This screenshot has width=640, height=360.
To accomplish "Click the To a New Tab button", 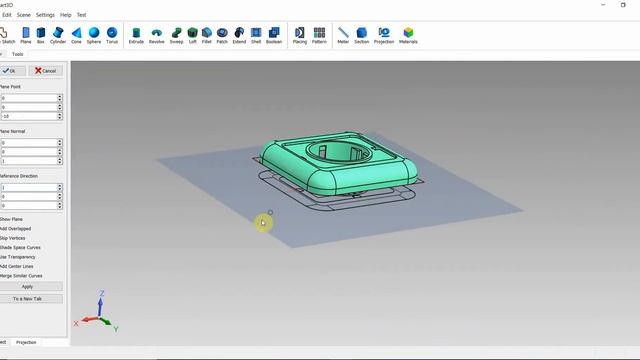I will [x=31, y=299].
